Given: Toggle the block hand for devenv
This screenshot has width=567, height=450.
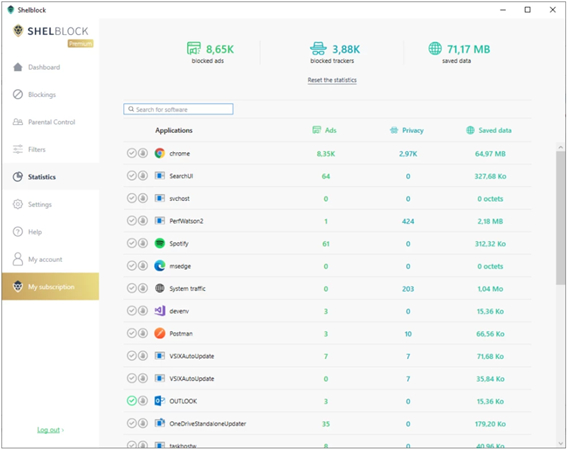Looking at the screenshot, I should coord(143,311).
